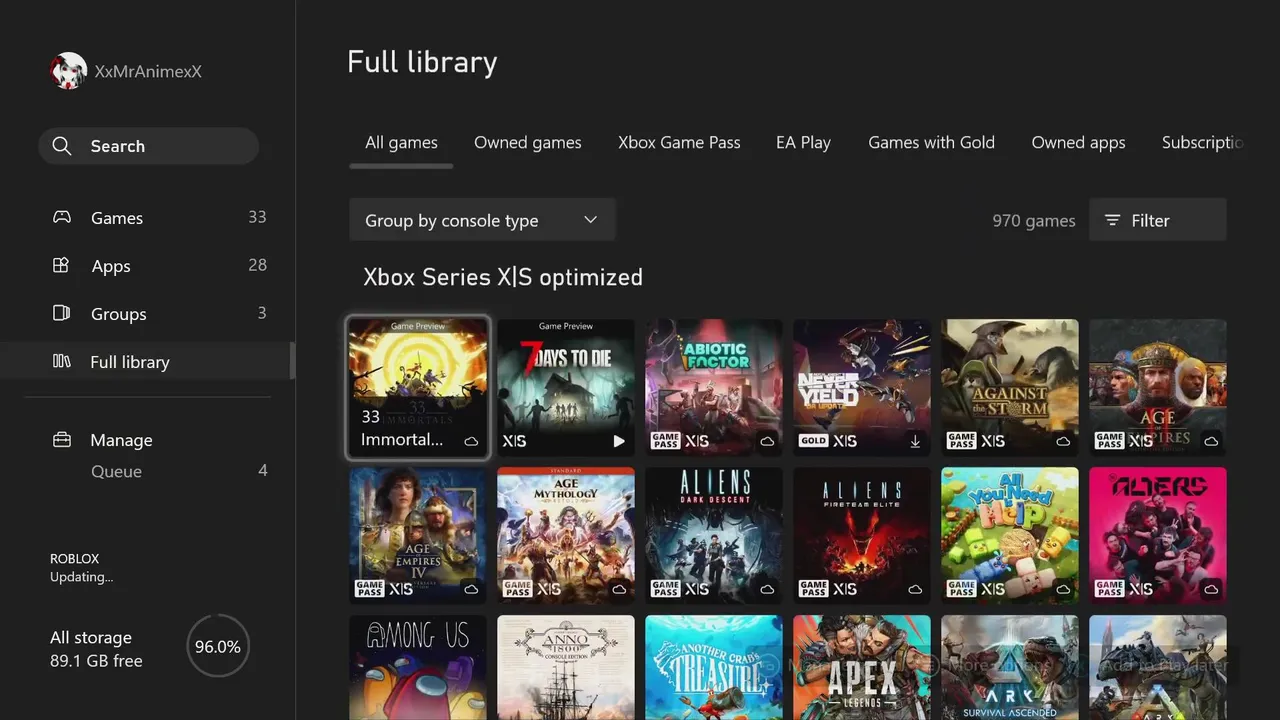Click the cloud icon on Against the Storm
This screenshot has height=720, width=1280.
(x=1063, y=441)
